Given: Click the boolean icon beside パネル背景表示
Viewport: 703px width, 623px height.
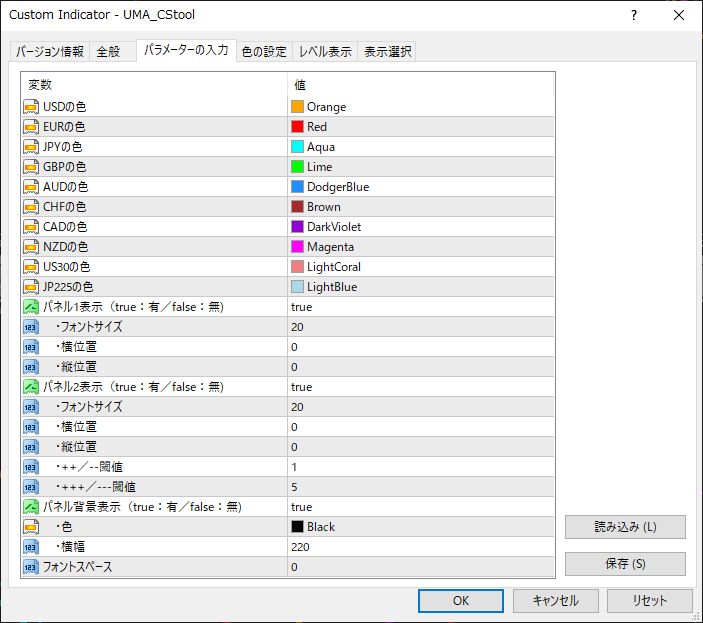Looking at the screenshot, I should click(x=31, y=507).
